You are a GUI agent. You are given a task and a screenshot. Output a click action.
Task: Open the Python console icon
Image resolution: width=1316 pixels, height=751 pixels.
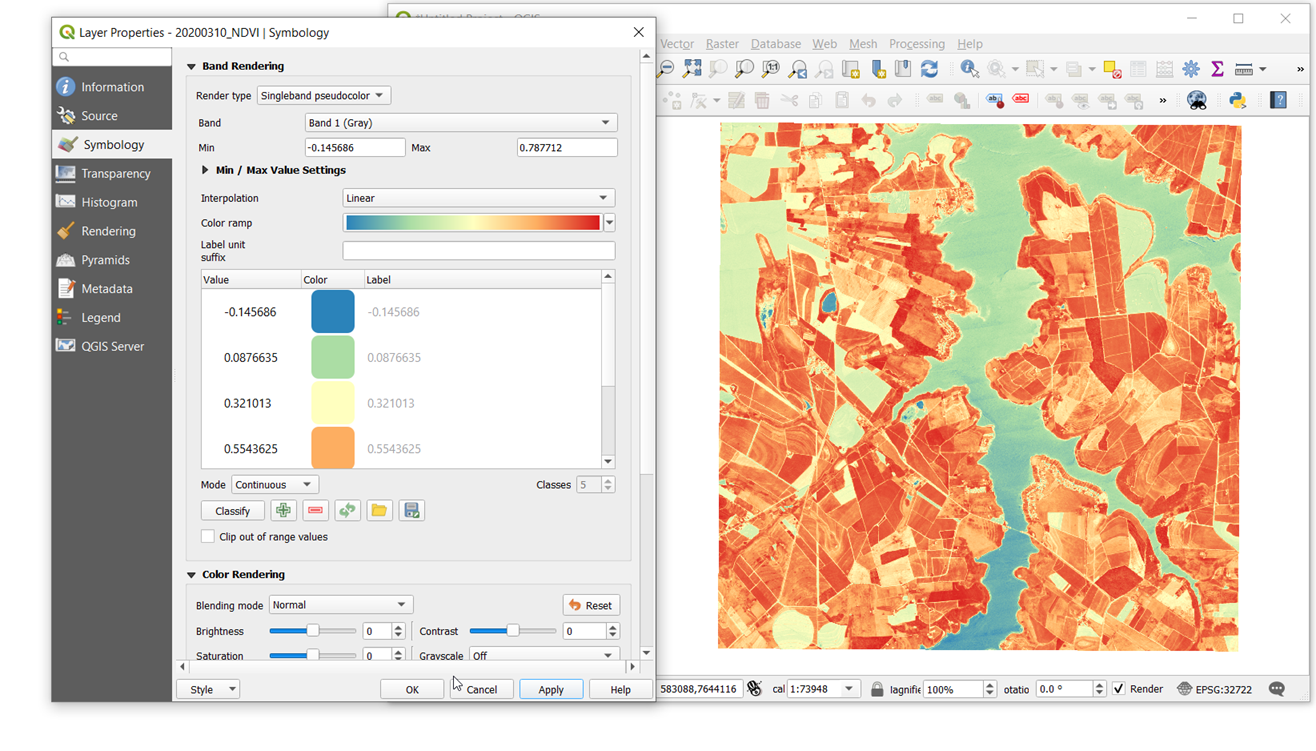1237,100
